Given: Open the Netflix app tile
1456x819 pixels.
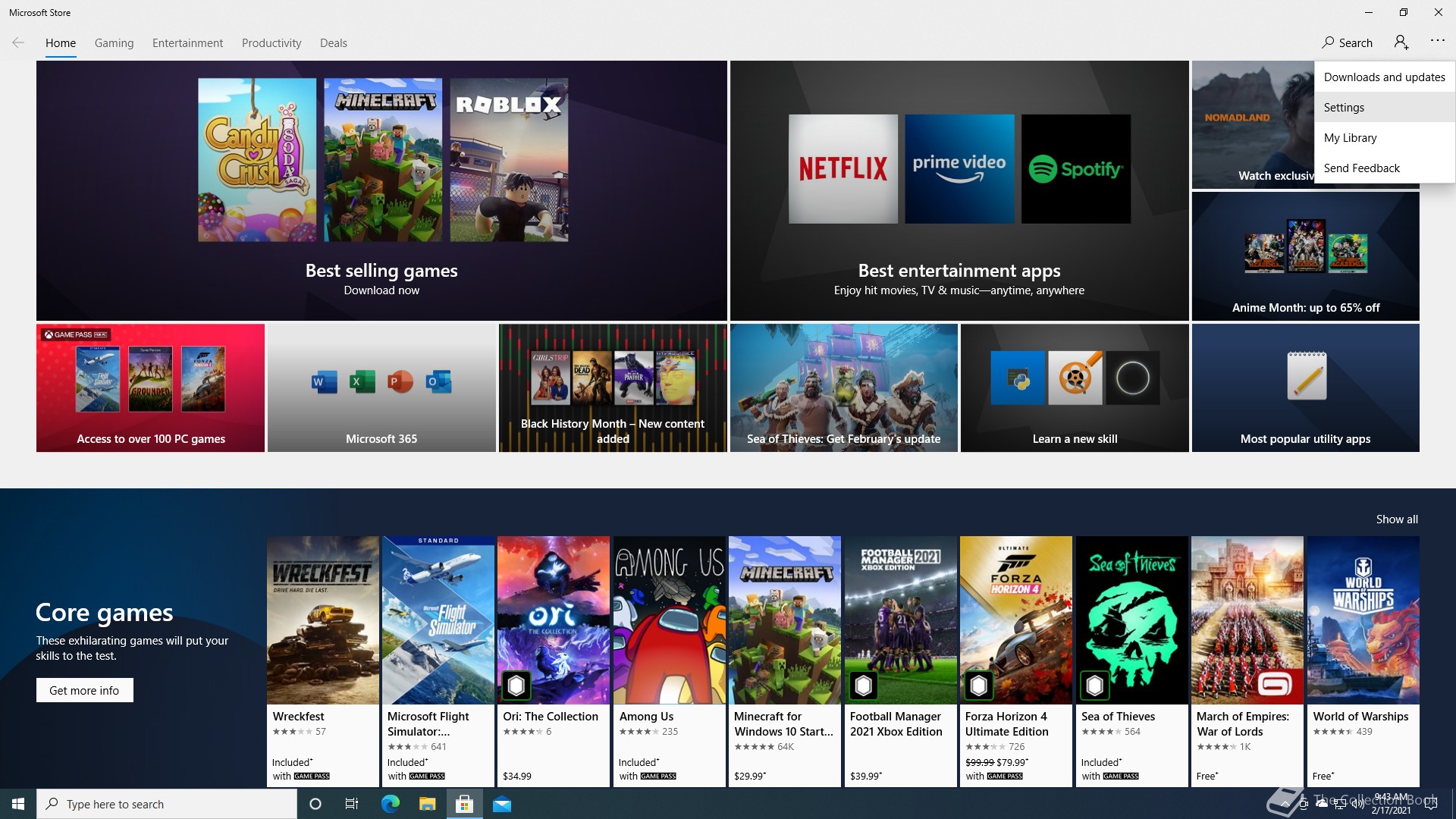Looking at the screenshot, I should tap(843, 169).
